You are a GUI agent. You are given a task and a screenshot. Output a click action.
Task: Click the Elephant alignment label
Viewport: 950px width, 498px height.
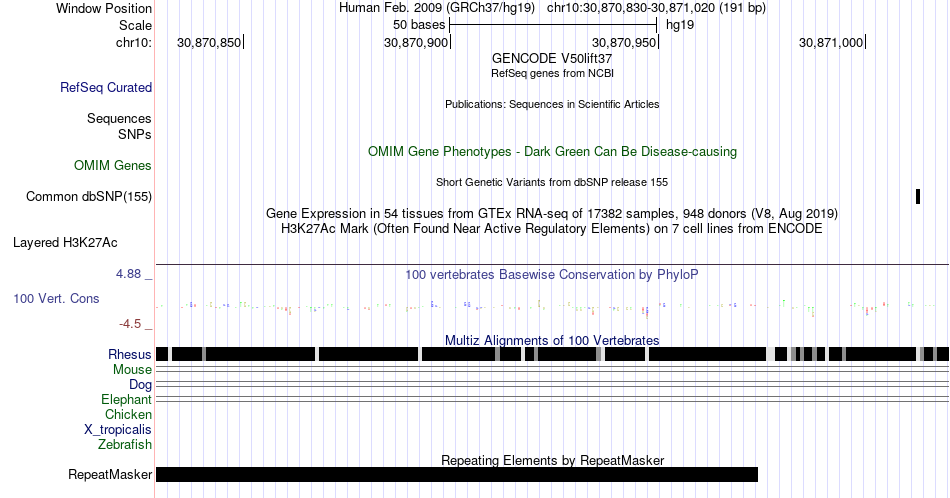126,400
